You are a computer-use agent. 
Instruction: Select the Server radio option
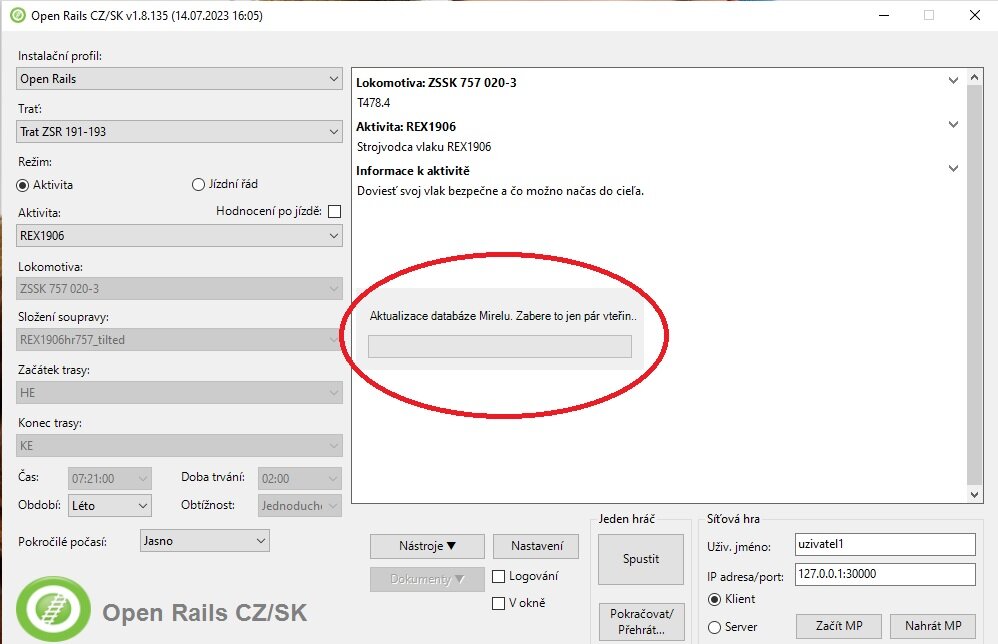(x=715, y=627)
